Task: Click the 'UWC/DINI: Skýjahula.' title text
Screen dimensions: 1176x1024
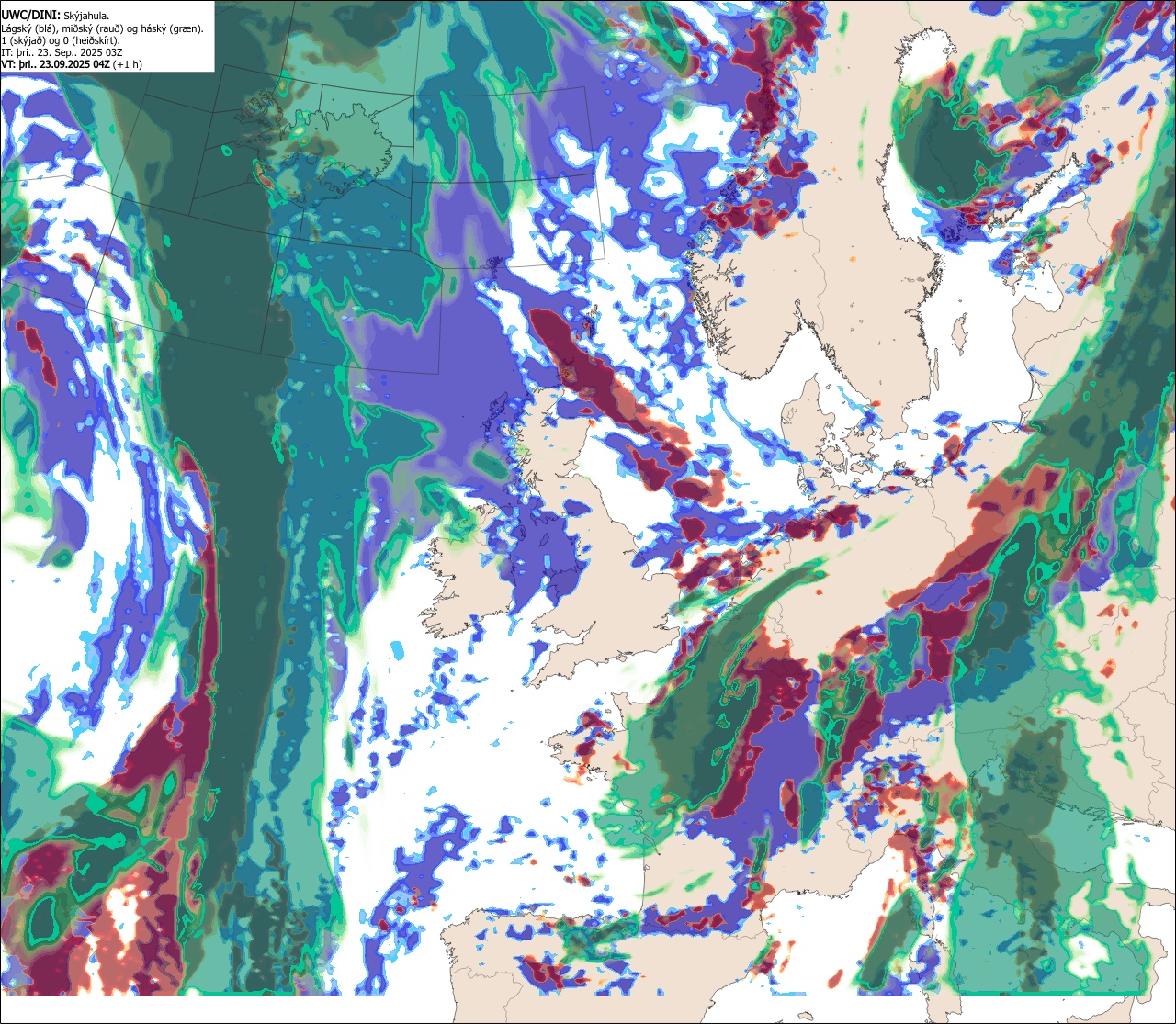Action: [55, 15]
